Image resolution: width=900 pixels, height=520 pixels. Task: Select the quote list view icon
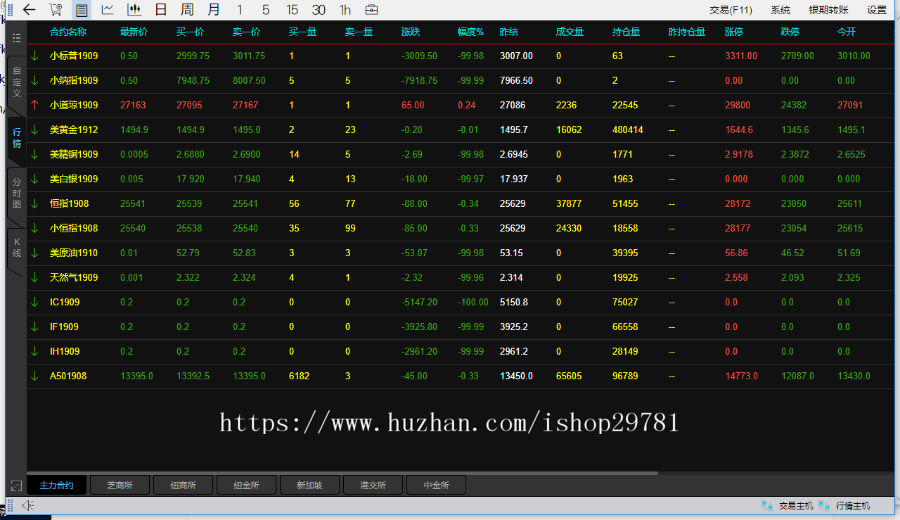(82, 10)
